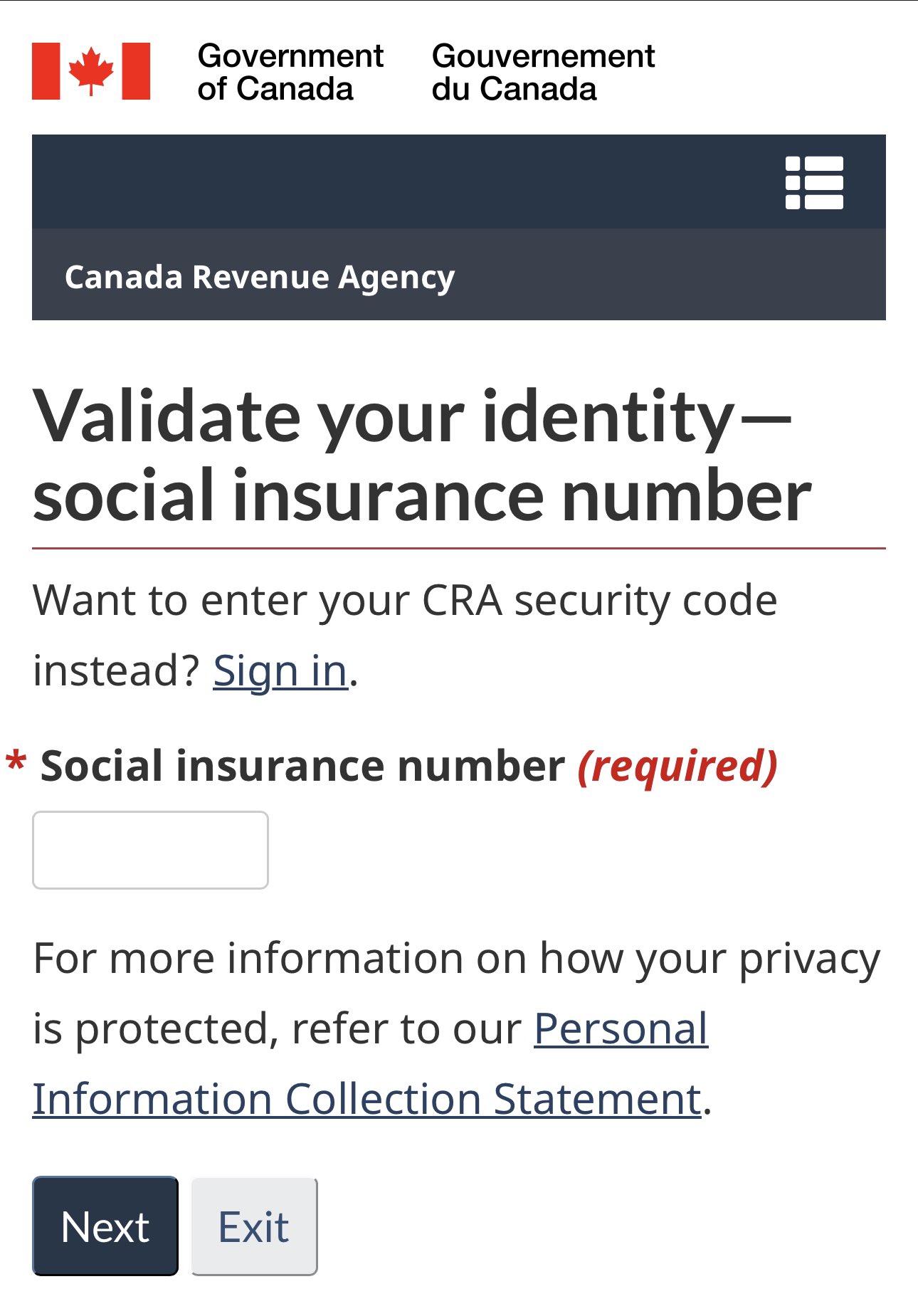Select the Canada Revenue Agency header title
This screenshot has height=1316, width=918.
260,277
